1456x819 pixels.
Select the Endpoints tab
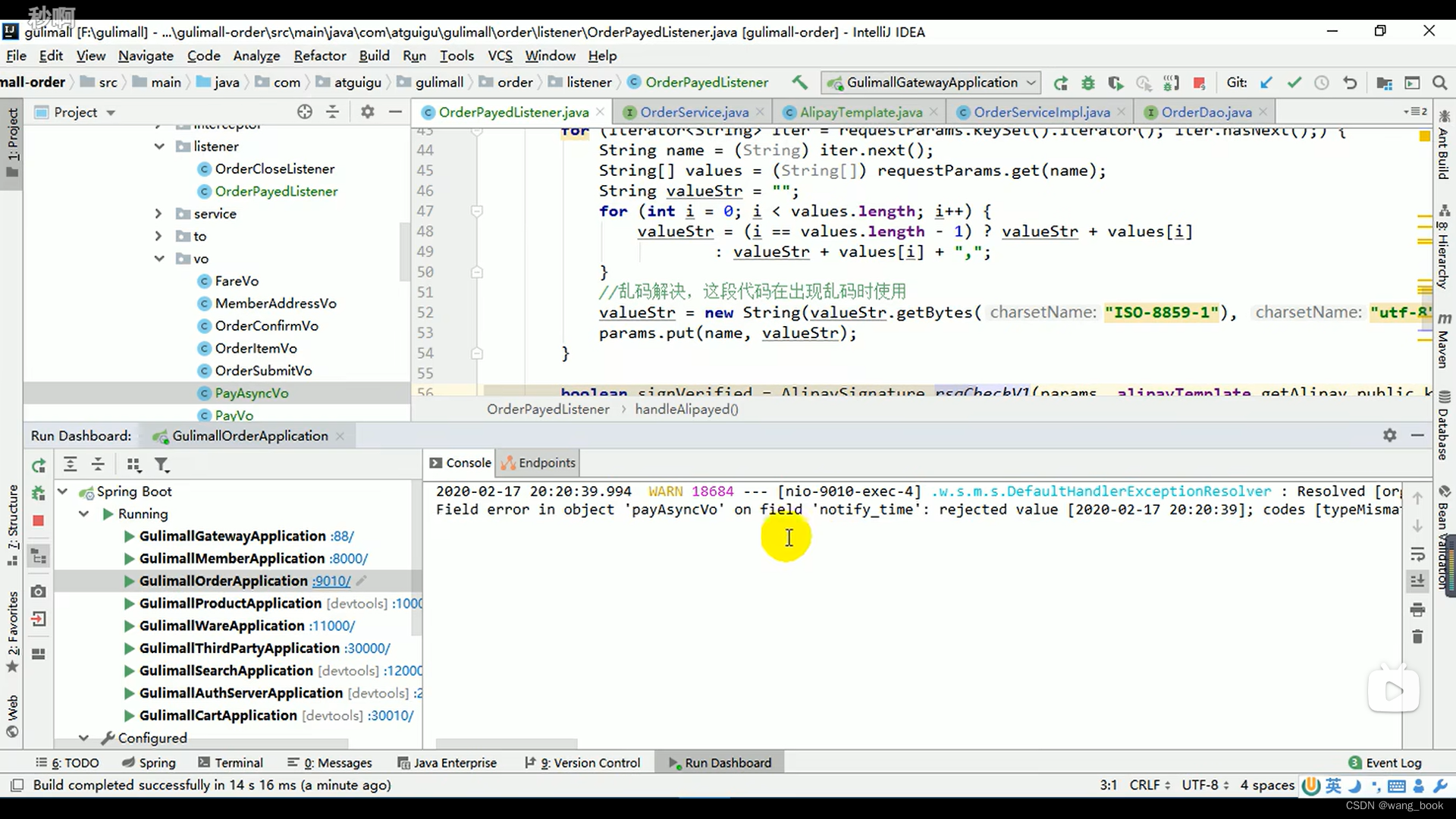pos(538,463)
